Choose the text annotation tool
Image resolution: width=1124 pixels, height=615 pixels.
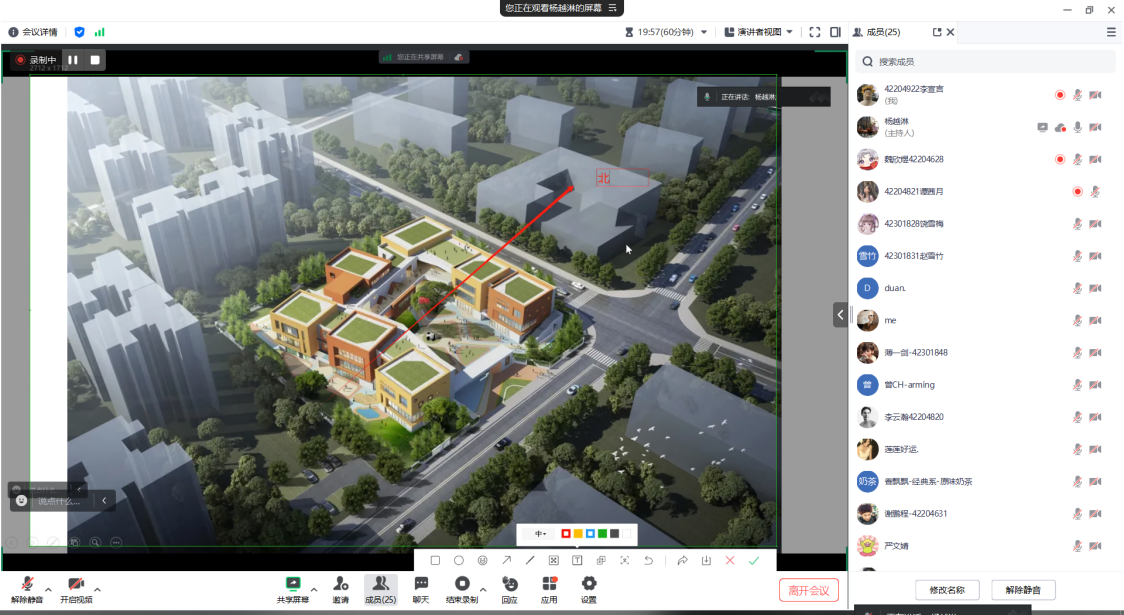tap(577, 561)
